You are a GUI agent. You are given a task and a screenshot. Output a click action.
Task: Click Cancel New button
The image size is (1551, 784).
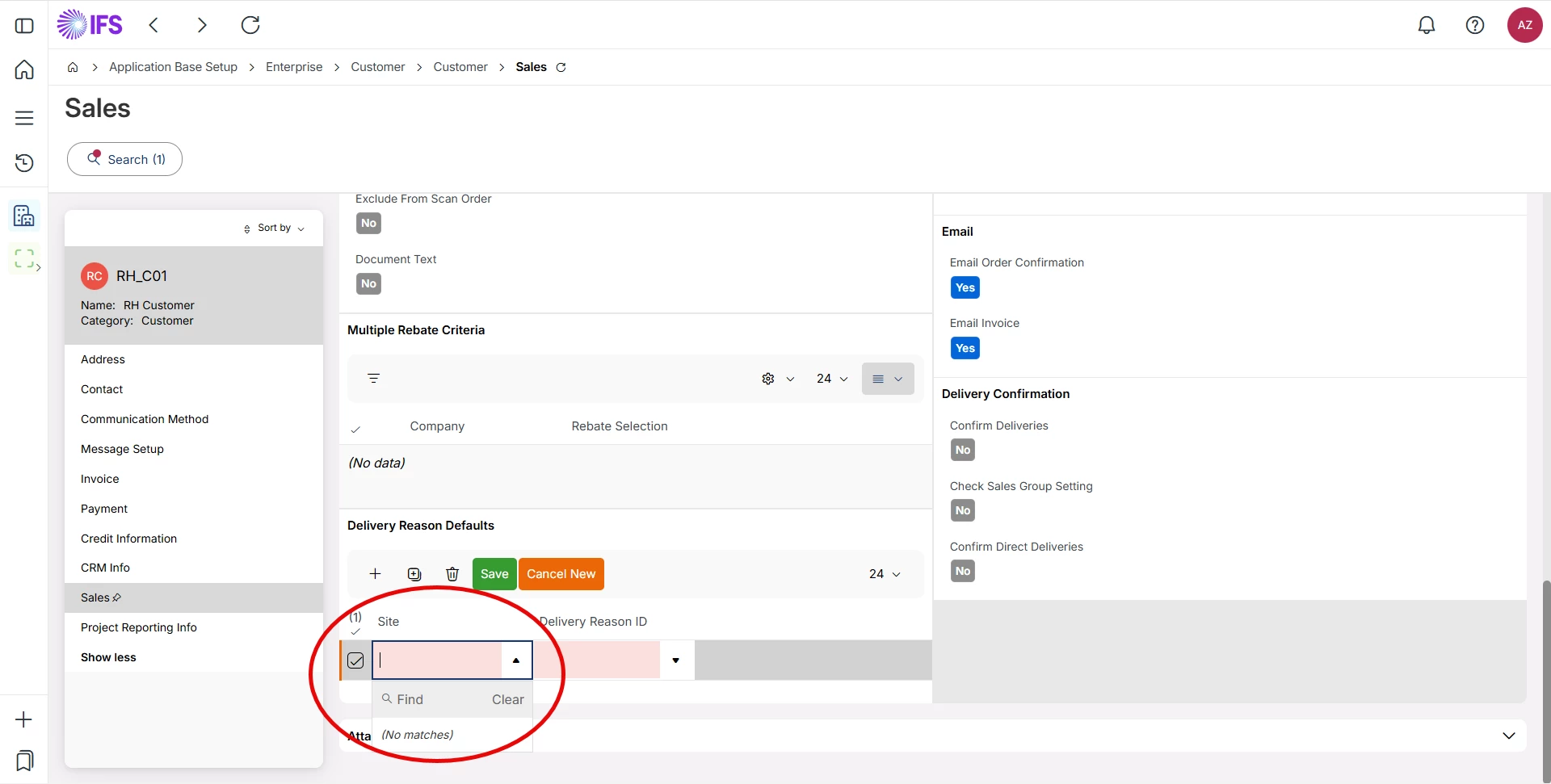(x=561, y=574)
